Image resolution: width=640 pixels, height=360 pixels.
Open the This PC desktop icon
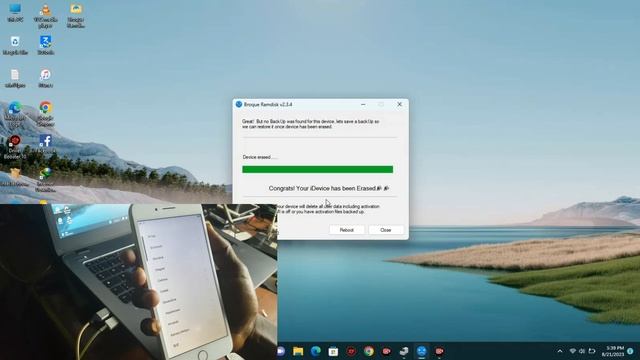click(15, 12)
